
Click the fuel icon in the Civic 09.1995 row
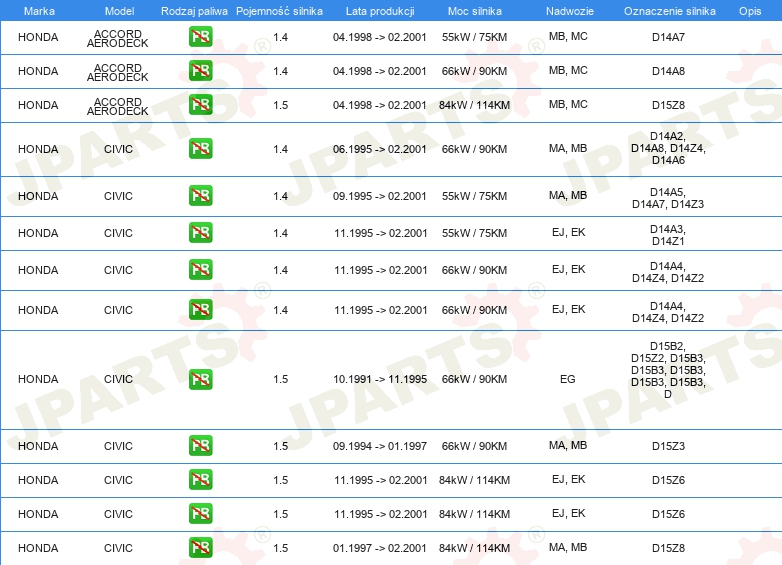coord(200,195)
